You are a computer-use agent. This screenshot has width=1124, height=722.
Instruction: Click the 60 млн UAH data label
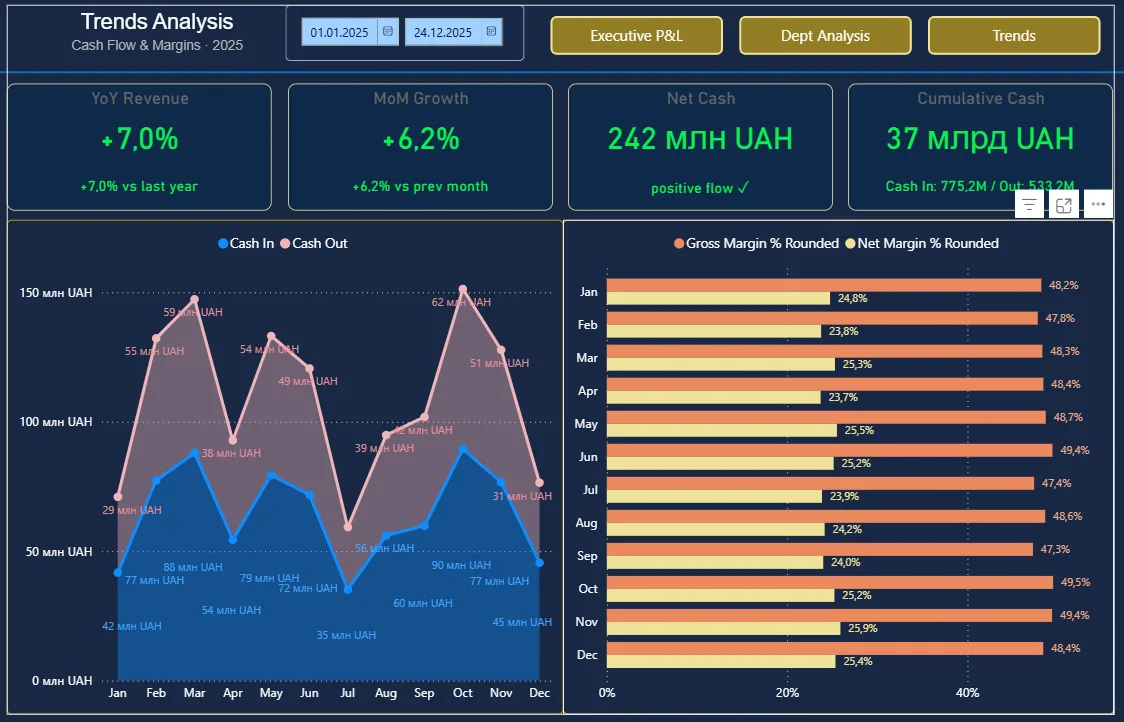point(423,604)
